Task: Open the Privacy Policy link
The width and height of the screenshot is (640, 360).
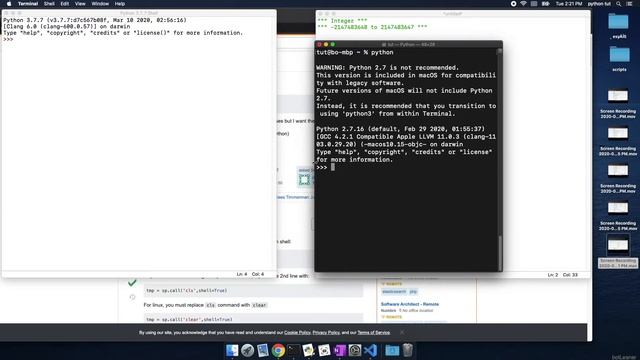Action: pyautogui.click(x=326, y=333)
